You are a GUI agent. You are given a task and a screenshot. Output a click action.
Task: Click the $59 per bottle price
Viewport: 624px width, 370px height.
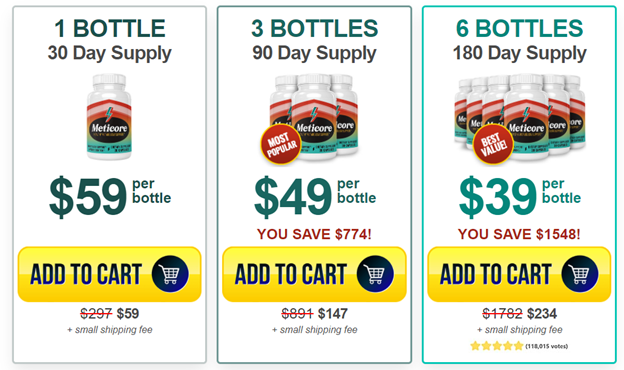point(110,197)
